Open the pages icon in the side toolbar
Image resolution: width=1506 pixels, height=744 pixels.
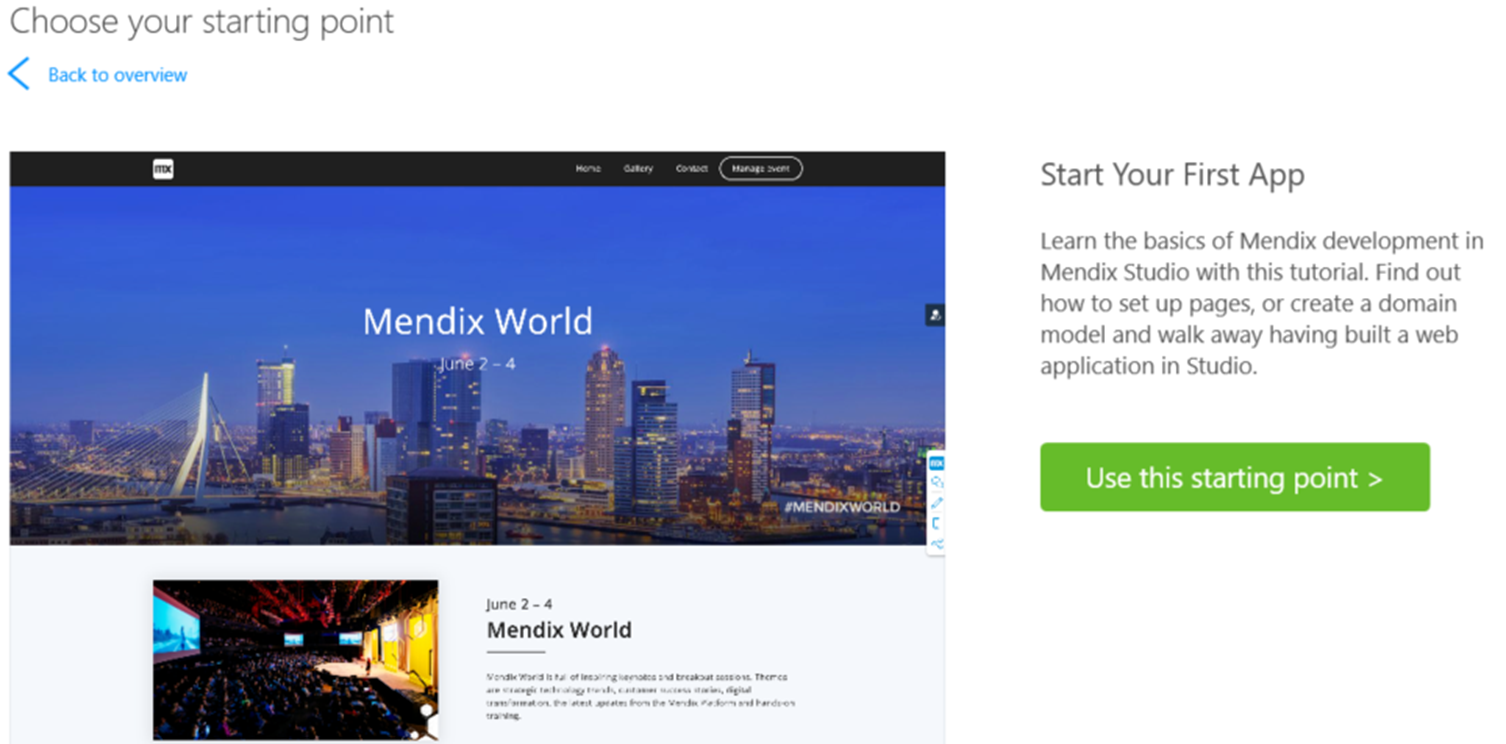(x=935, y=482)
